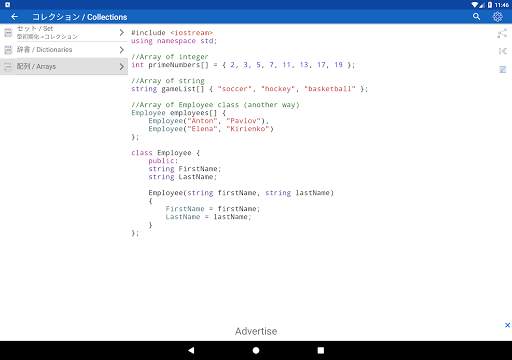The image size is (512, 360).
Task: Tap the list icon beside セット / Set
Action: [8, 33]
